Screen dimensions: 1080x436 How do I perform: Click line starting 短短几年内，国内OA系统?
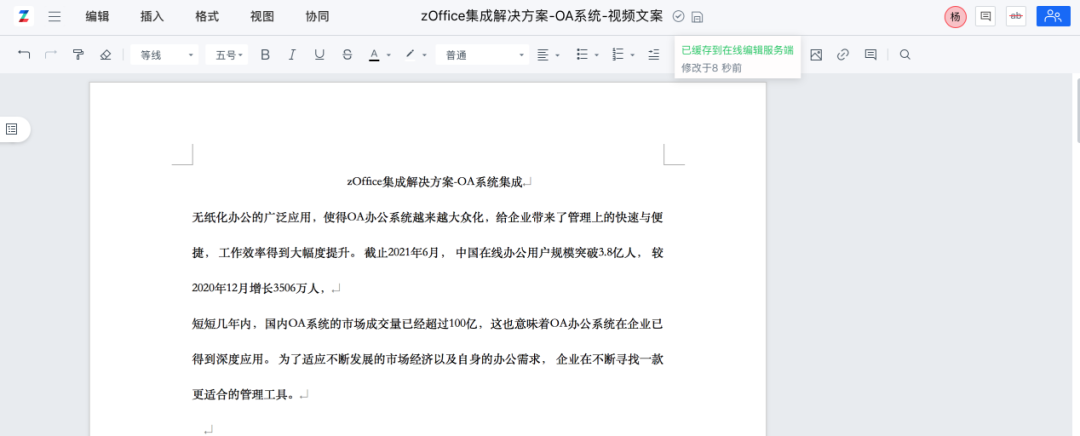[x=428, y=324]
